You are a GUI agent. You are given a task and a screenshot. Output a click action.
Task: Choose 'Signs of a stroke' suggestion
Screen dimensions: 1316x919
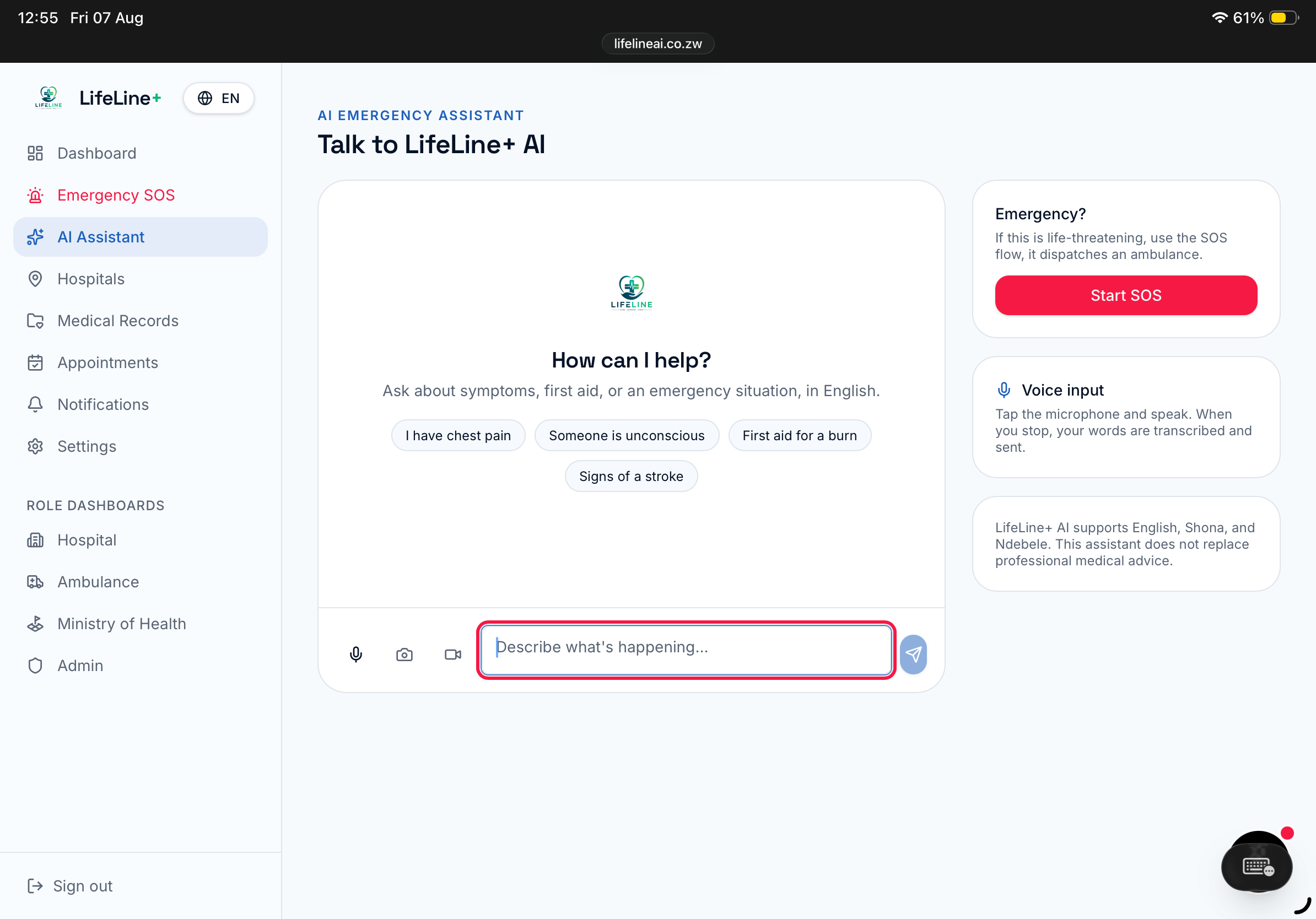click(631, 476)
